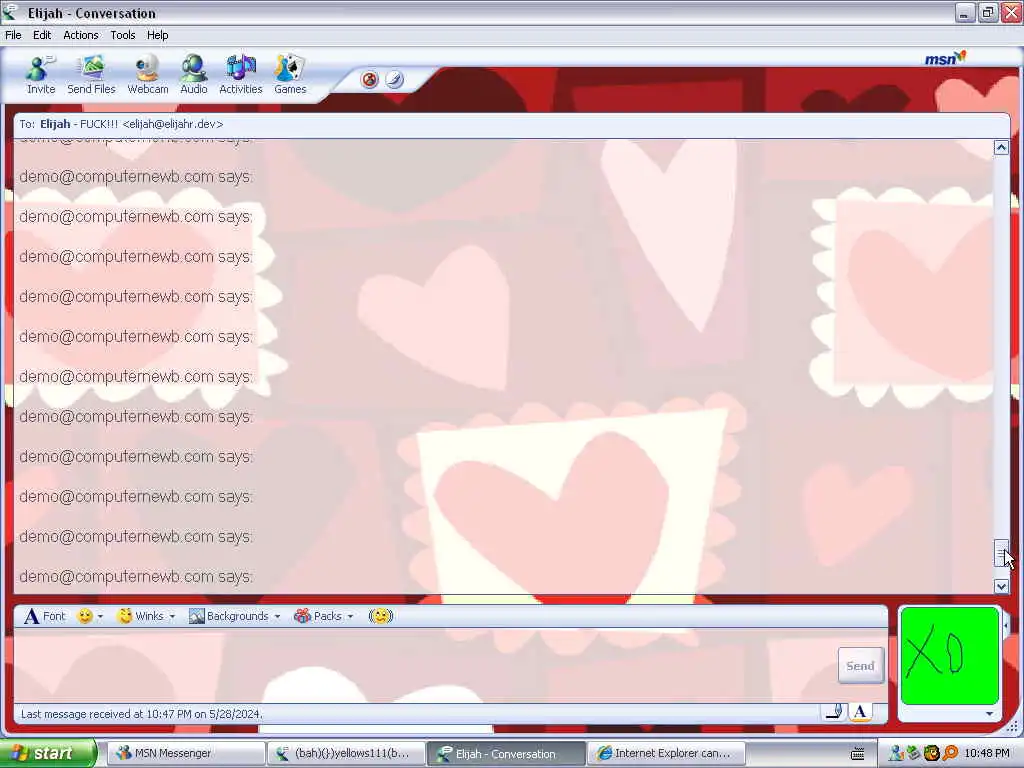Image resolution: width=1024 pixels, height=768 pixels.
Task: Click in the message input box
Action: 424,665
